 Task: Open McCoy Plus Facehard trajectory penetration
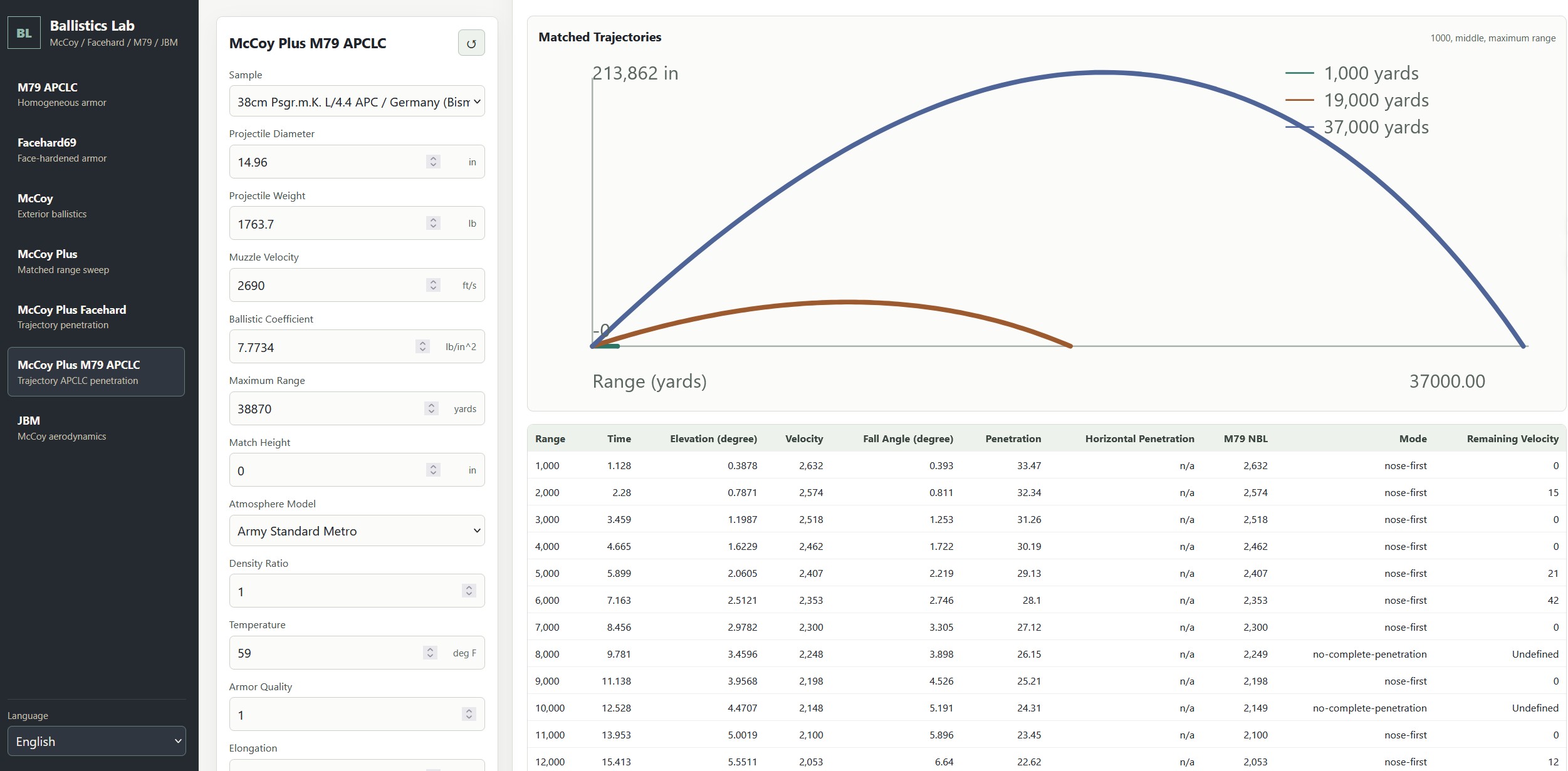96,317
